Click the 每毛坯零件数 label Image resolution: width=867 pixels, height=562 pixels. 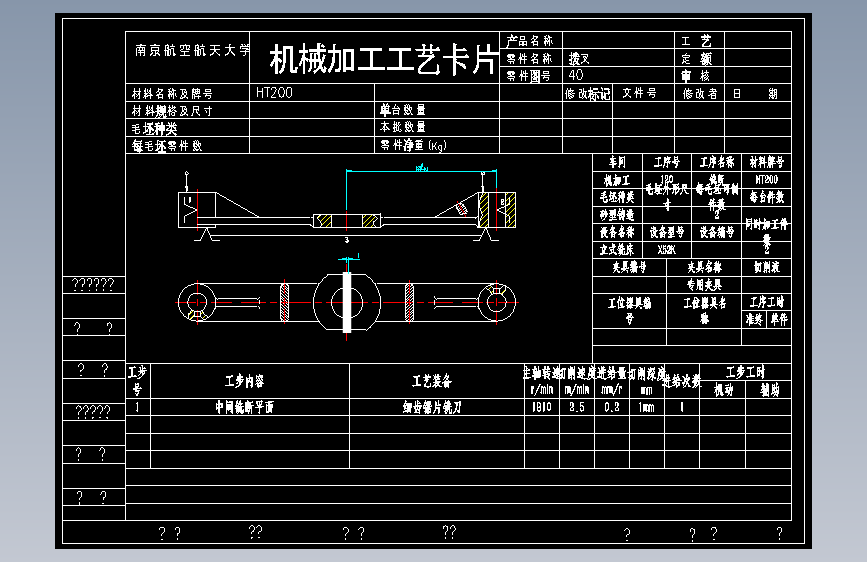[x=167, y=145]
